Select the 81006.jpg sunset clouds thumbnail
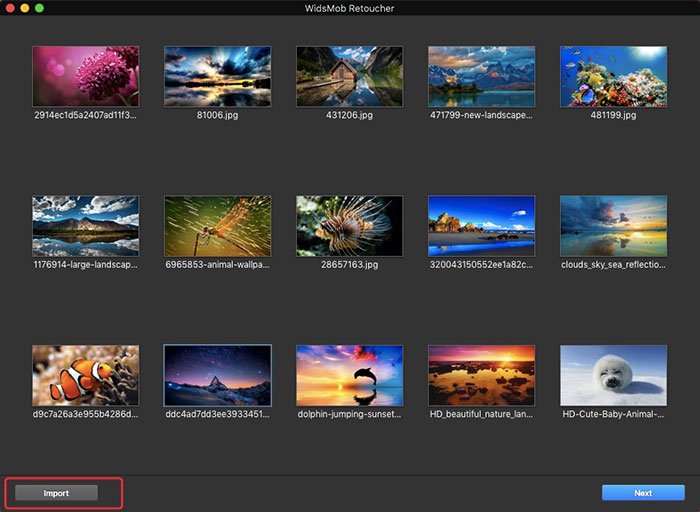Viewport: 700px width, 512px height. click(x=217, y=76)
